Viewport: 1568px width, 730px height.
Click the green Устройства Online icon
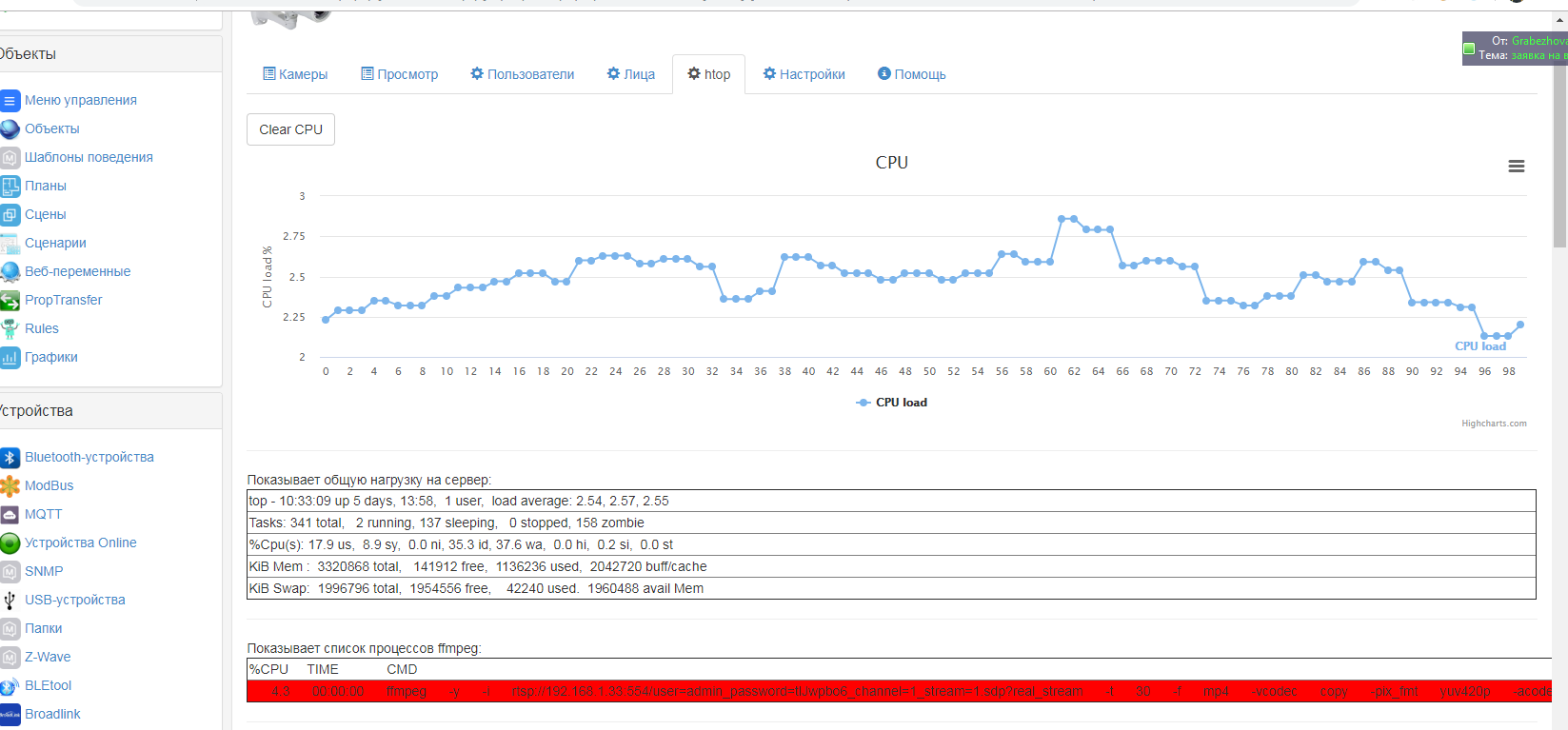(x=10, y=543)
